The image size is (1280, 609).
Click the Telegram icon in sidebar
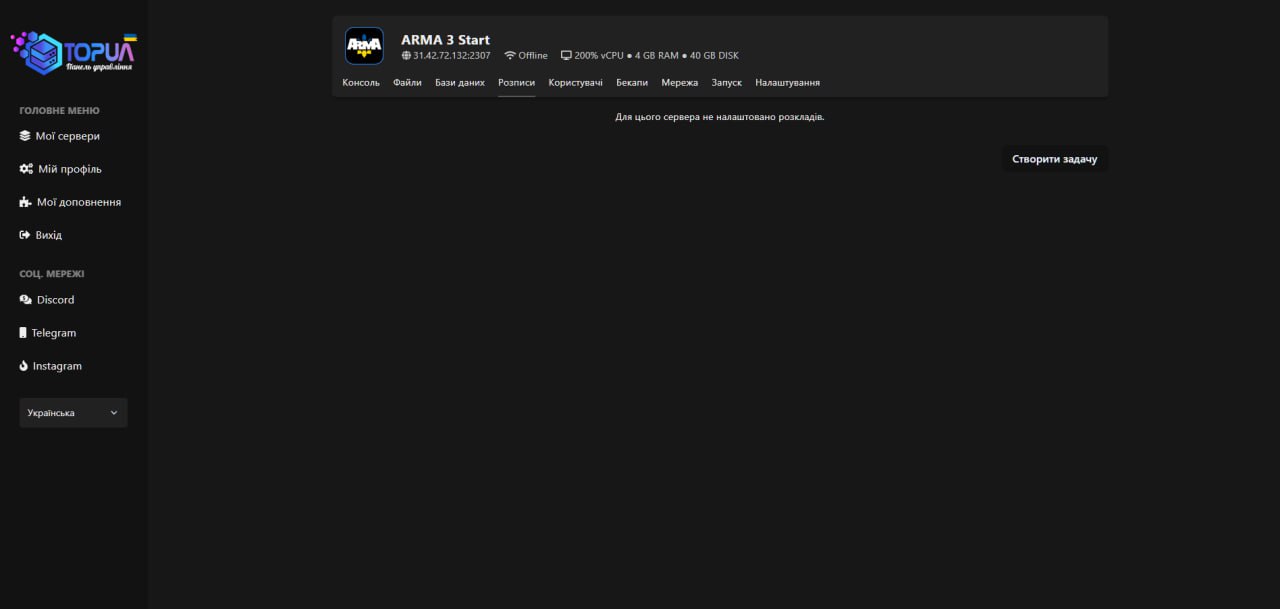click(x=23, y=333)
